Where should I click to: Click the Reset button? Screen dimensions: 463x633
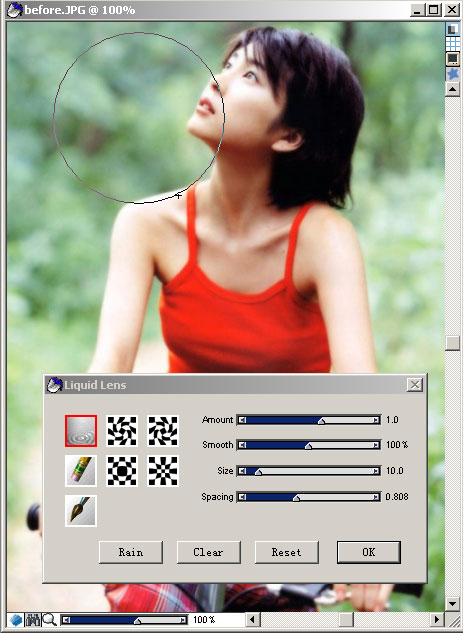pos(287,552)
